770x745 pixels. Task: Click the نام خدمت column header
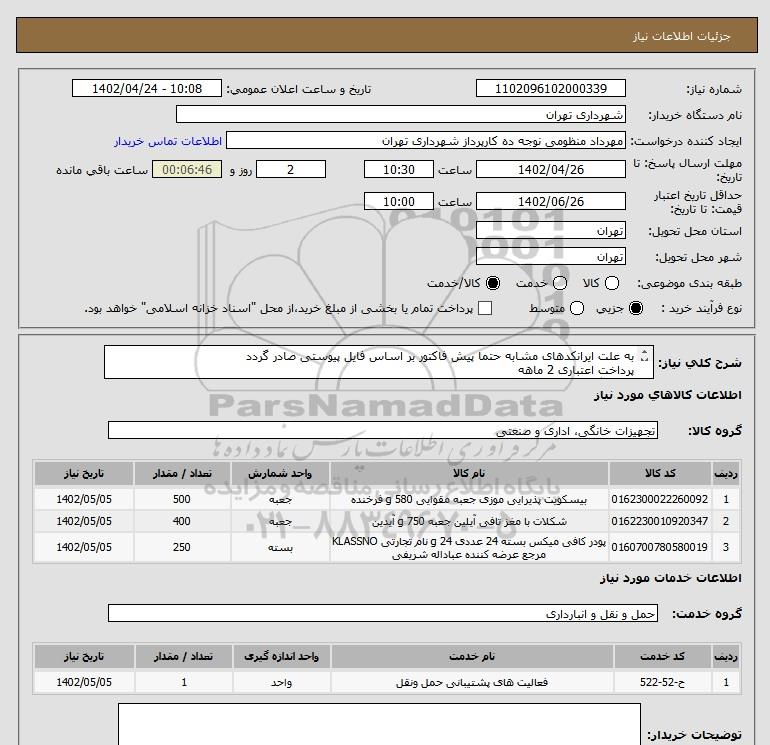472,657
